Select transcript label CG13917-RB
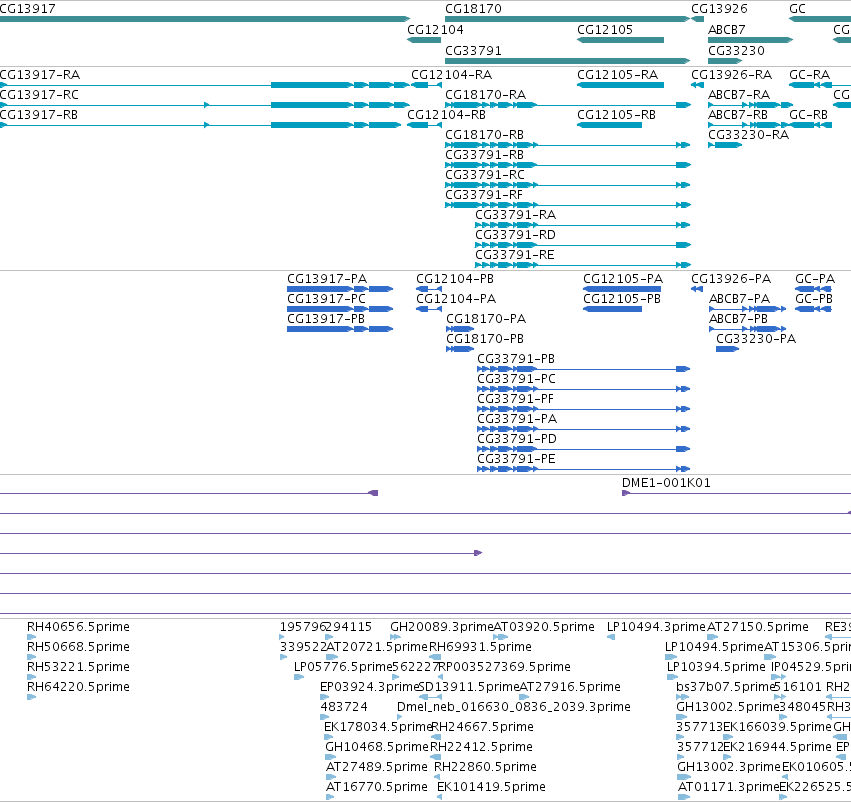851x802 pixels. (39, 114)
